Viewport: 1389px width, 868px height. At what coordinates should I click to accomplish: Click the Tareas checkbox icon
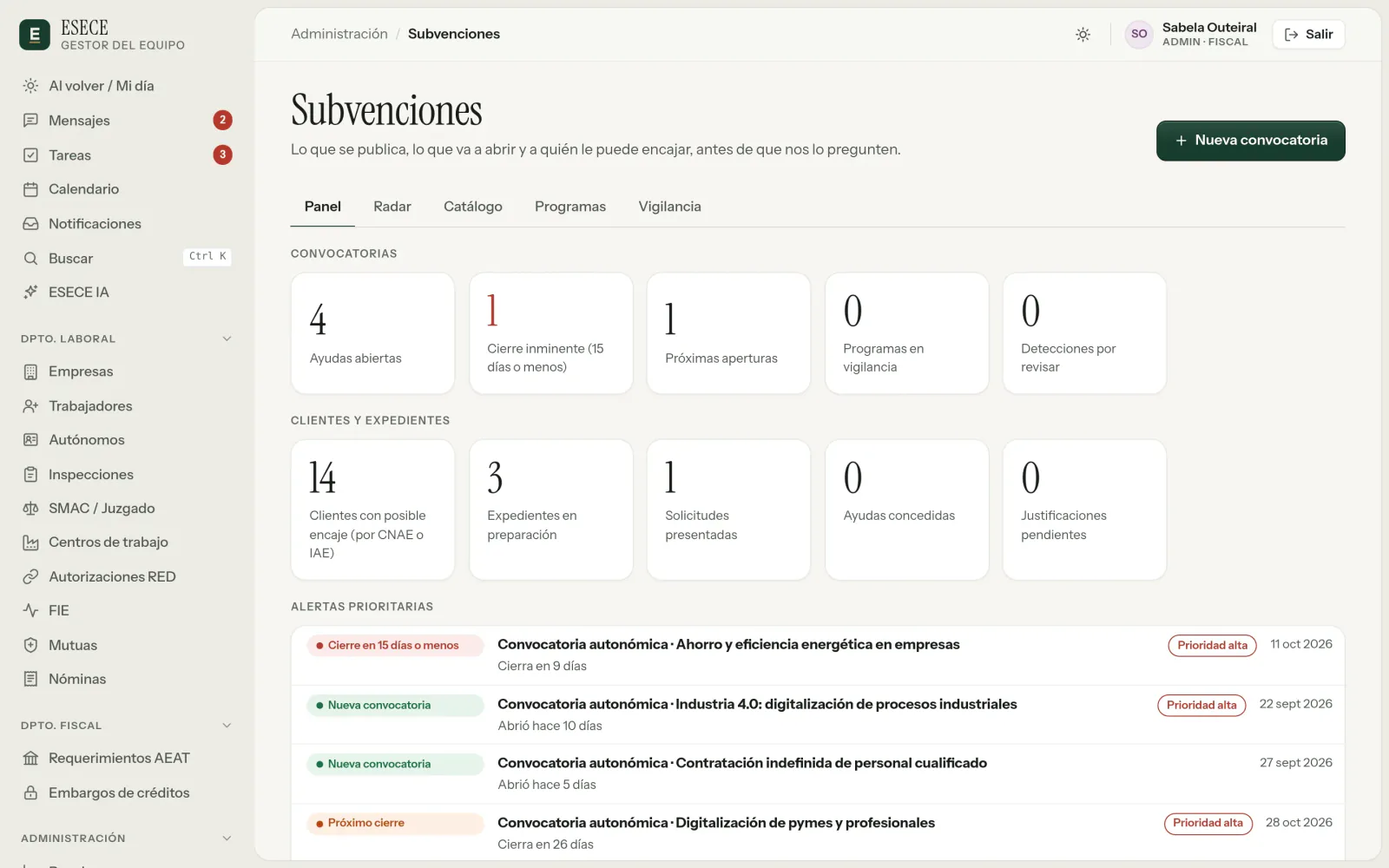click(x=30, y=155)
